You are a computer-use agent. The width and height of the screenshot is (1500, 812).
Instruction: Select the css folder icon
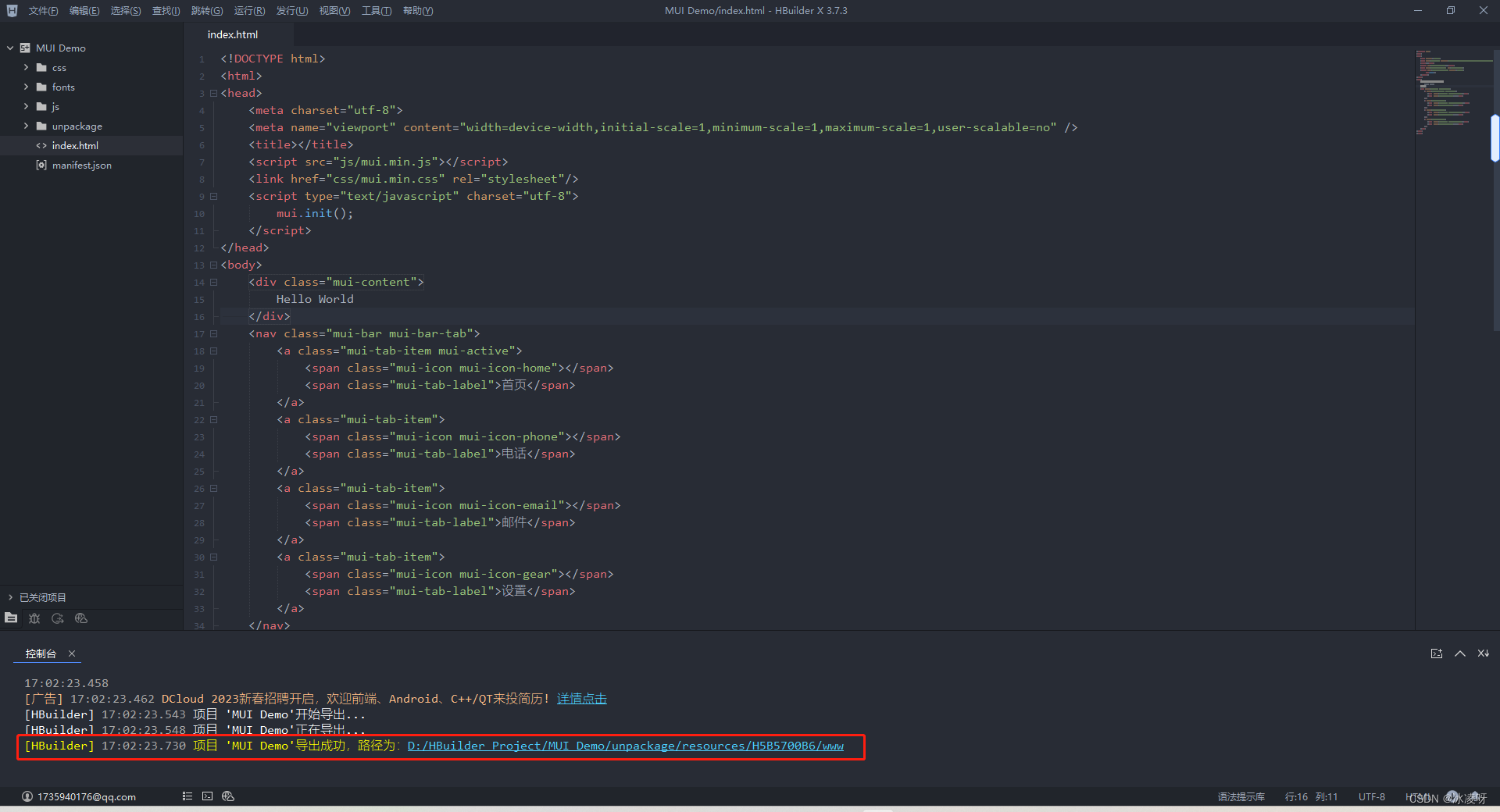41,67
